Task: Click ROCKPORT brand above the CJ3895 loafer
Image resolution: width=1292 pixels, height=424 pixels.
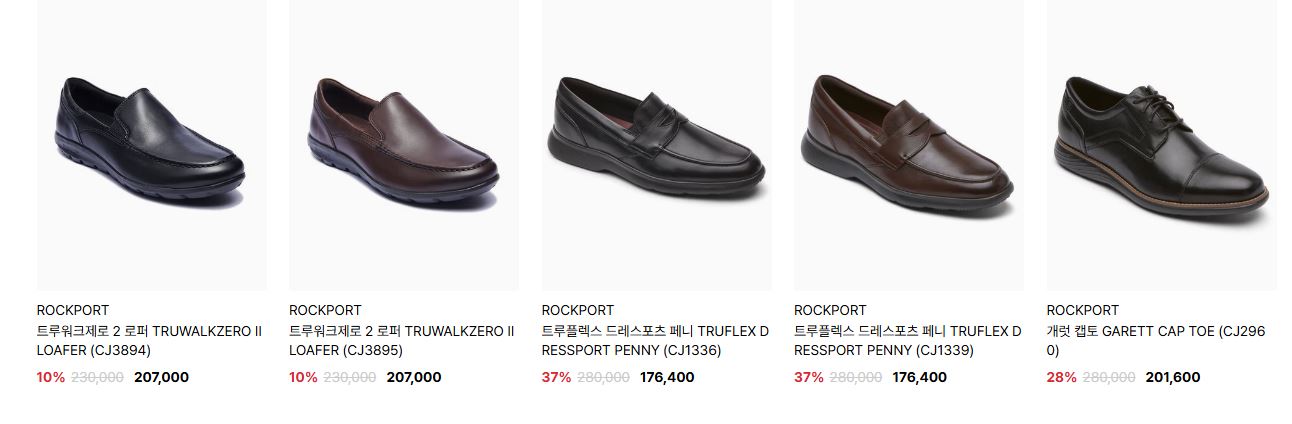Action: click(325, 310)
